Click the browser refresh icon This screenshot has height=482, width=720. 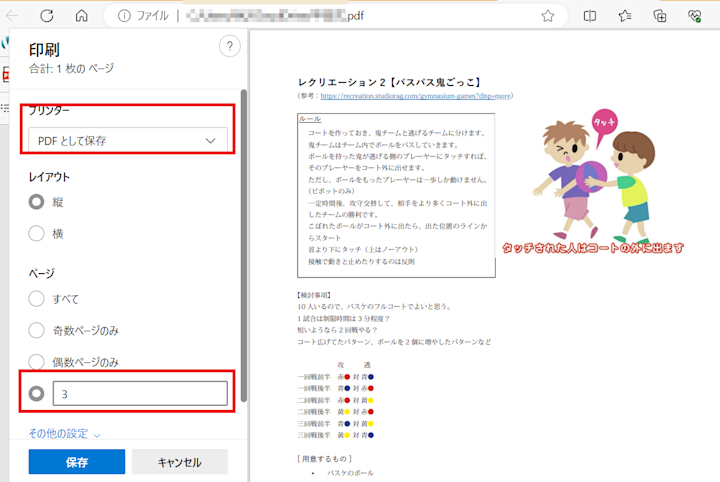47,16
